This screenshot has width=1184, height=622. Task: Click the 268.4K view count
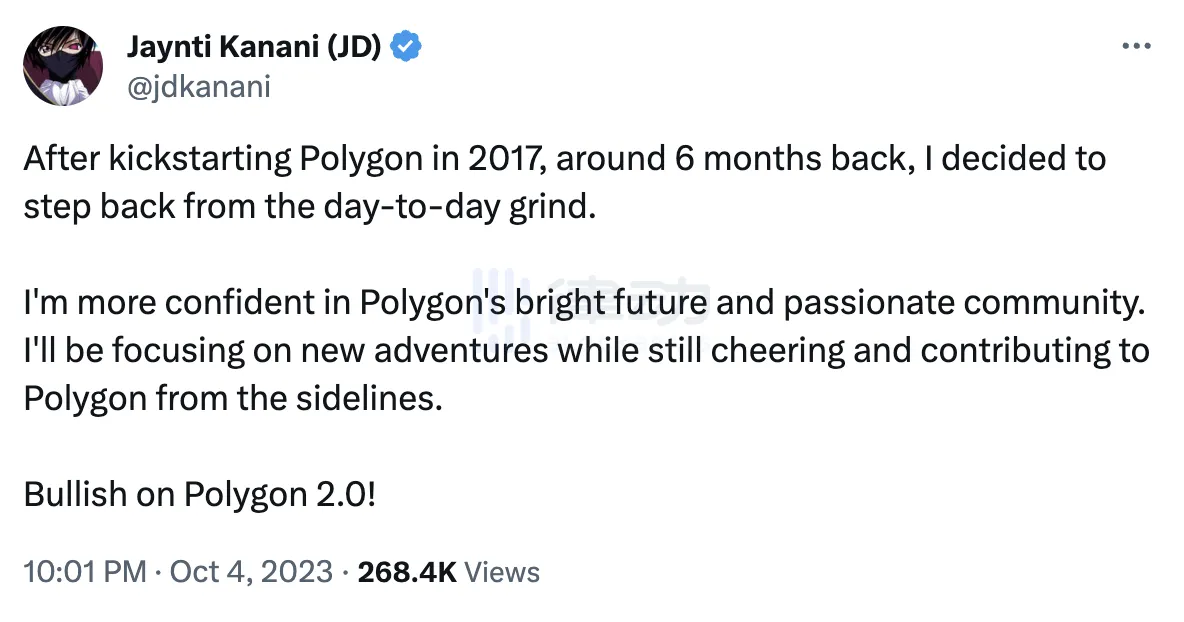pos(407,572)
